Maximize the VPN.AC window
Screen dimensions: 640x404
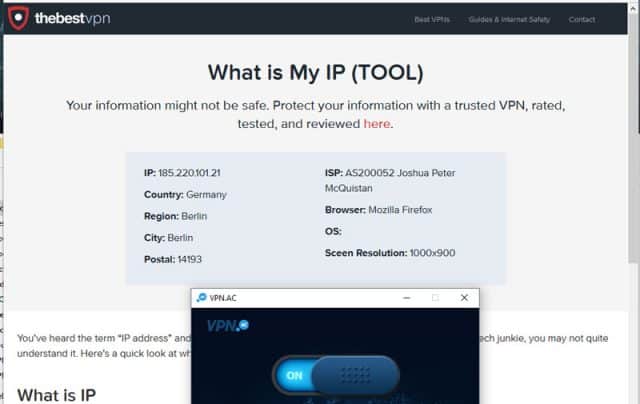[435, 298]
